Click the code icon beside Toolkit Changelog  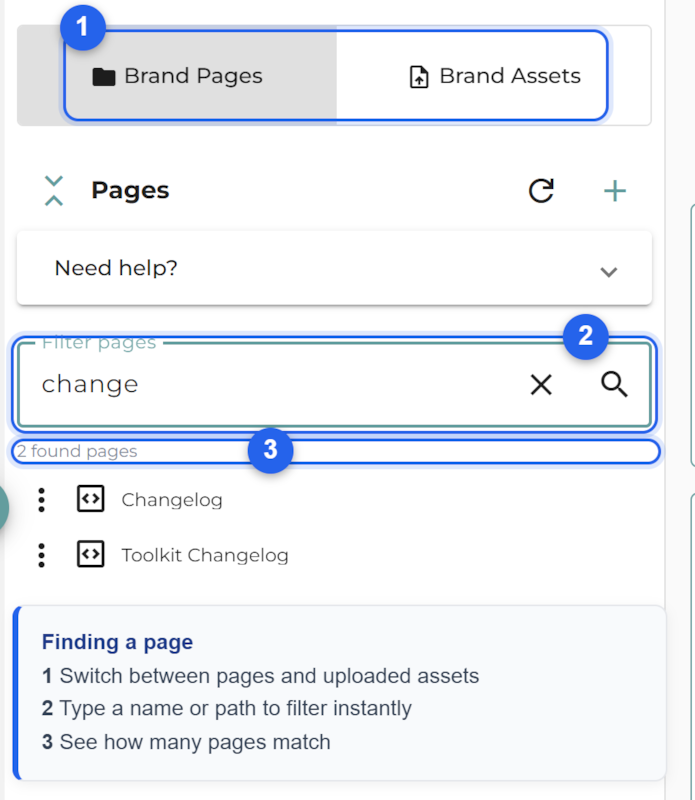click(x=91, y=554)
